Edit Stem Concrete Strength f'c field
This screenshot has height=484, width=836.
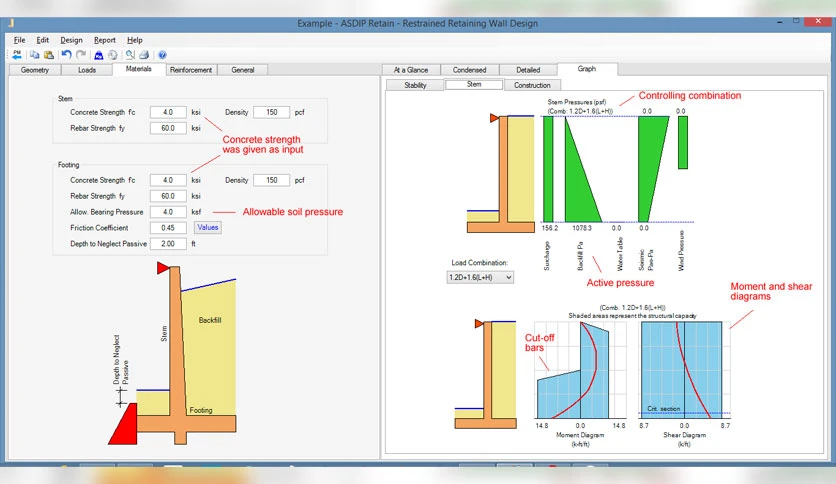[x=168, y=112]
